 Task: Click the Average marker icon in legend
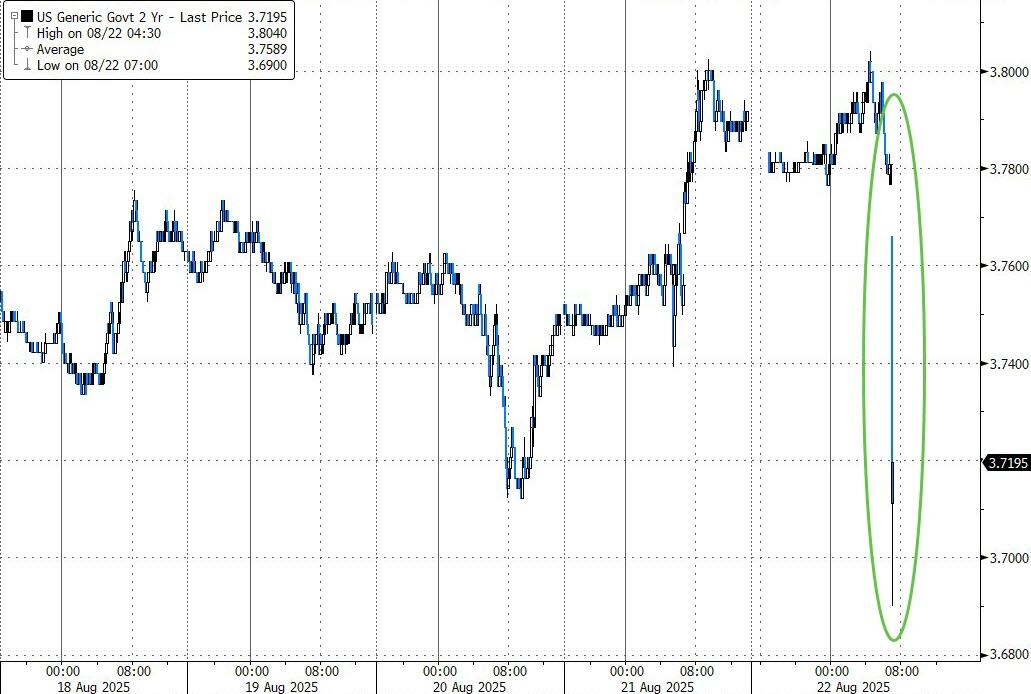tap(27, 49)
